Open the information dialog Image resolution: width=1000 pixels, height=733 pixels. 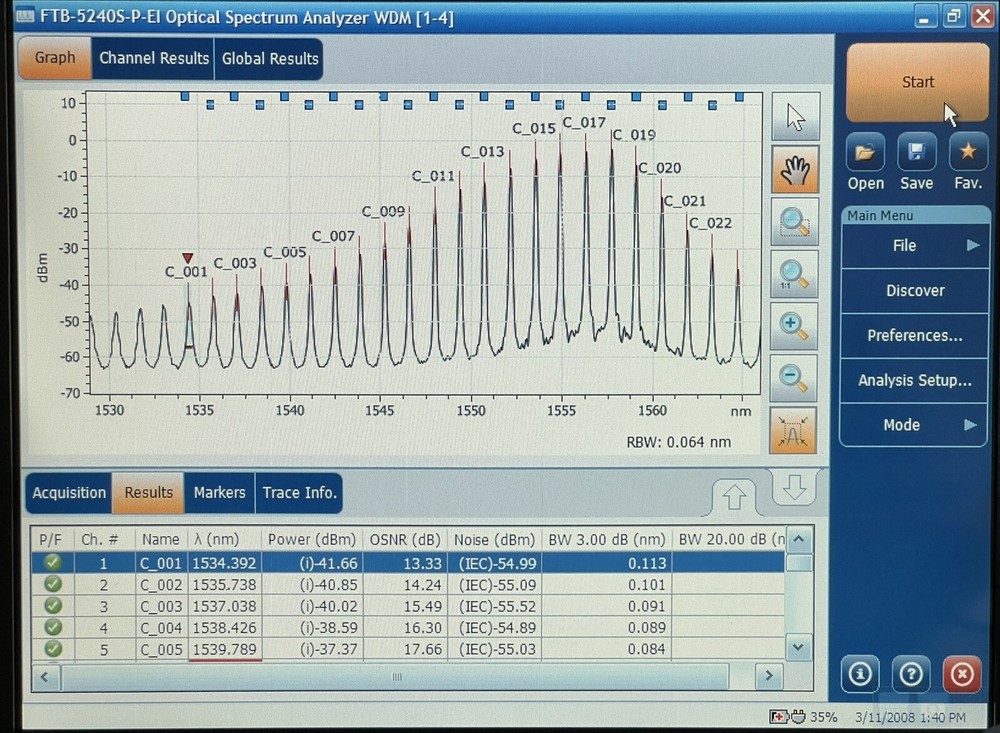point(860,674)
